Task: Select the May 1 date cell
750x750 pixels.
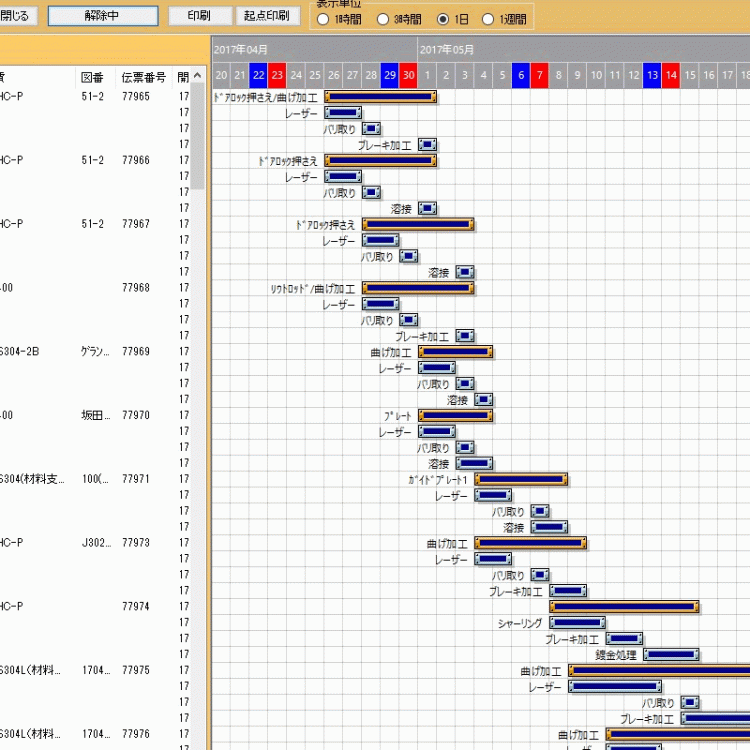Action: pos(427,75)
